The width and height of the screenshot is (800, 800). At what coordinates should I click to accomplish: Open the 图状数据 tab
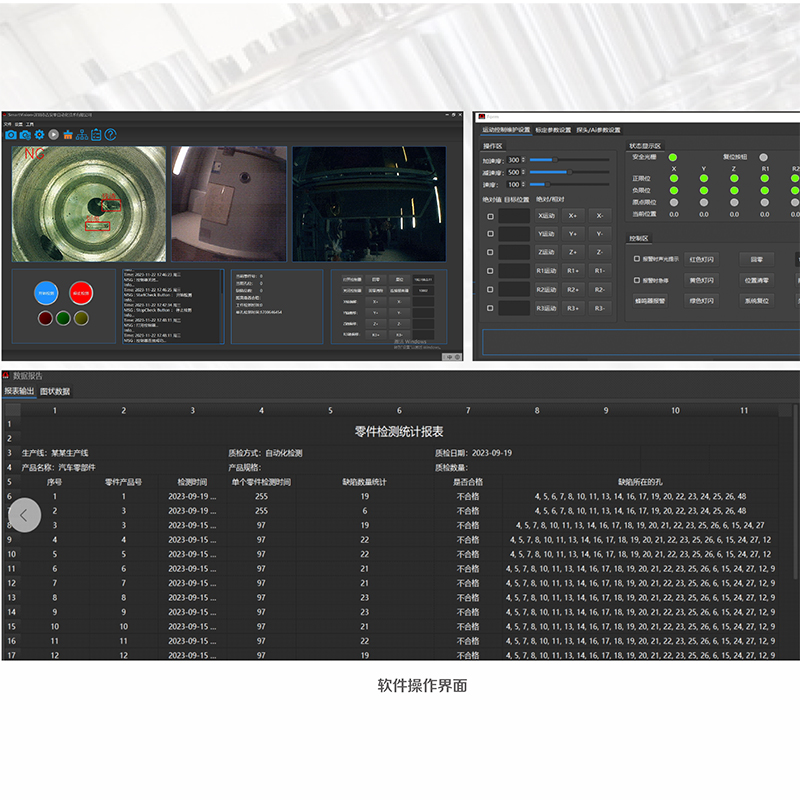pos(55,391)
